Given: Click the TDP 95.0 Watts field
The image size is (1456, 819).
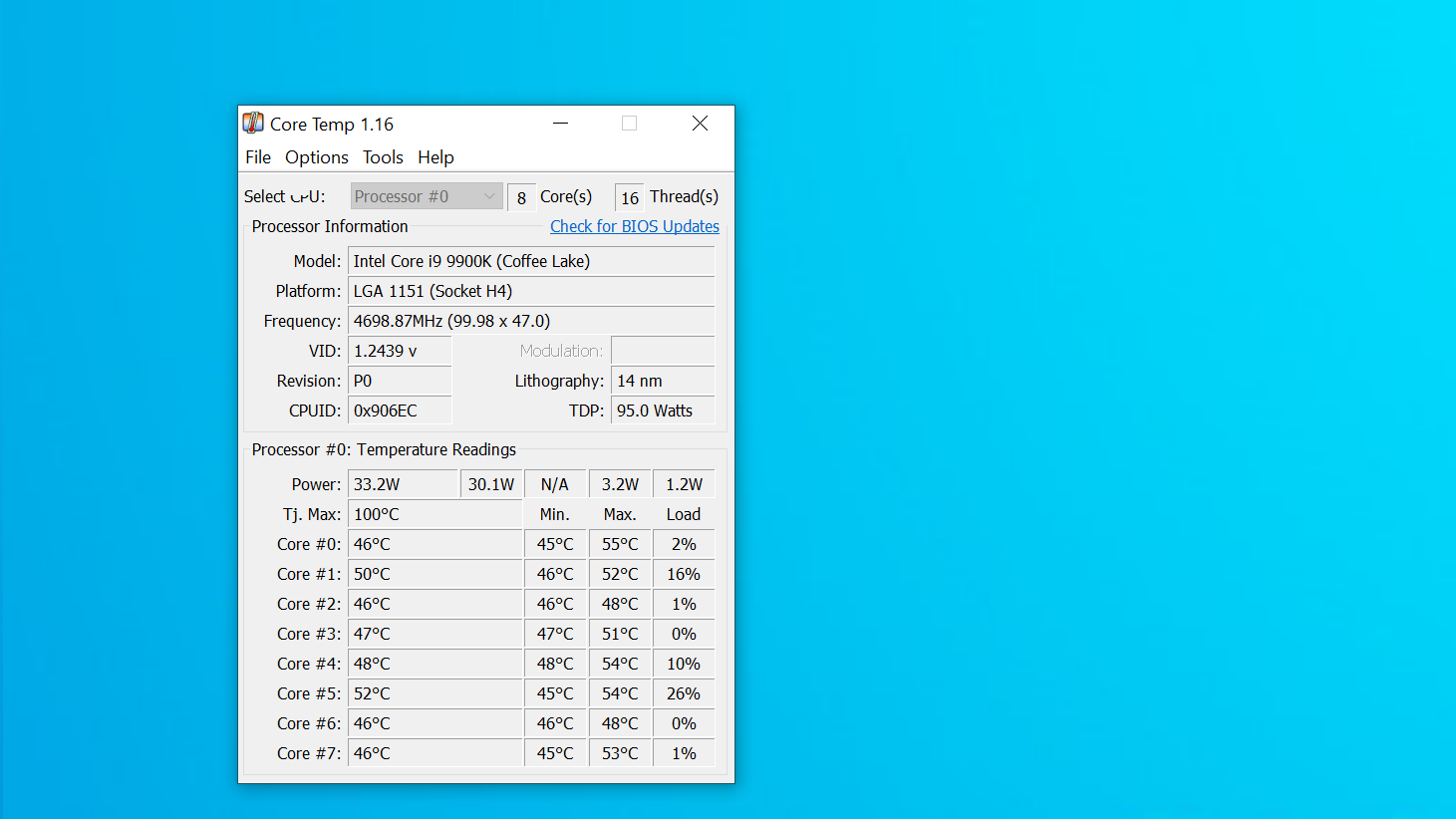Looking at the screenshot, I should (662, 409).
